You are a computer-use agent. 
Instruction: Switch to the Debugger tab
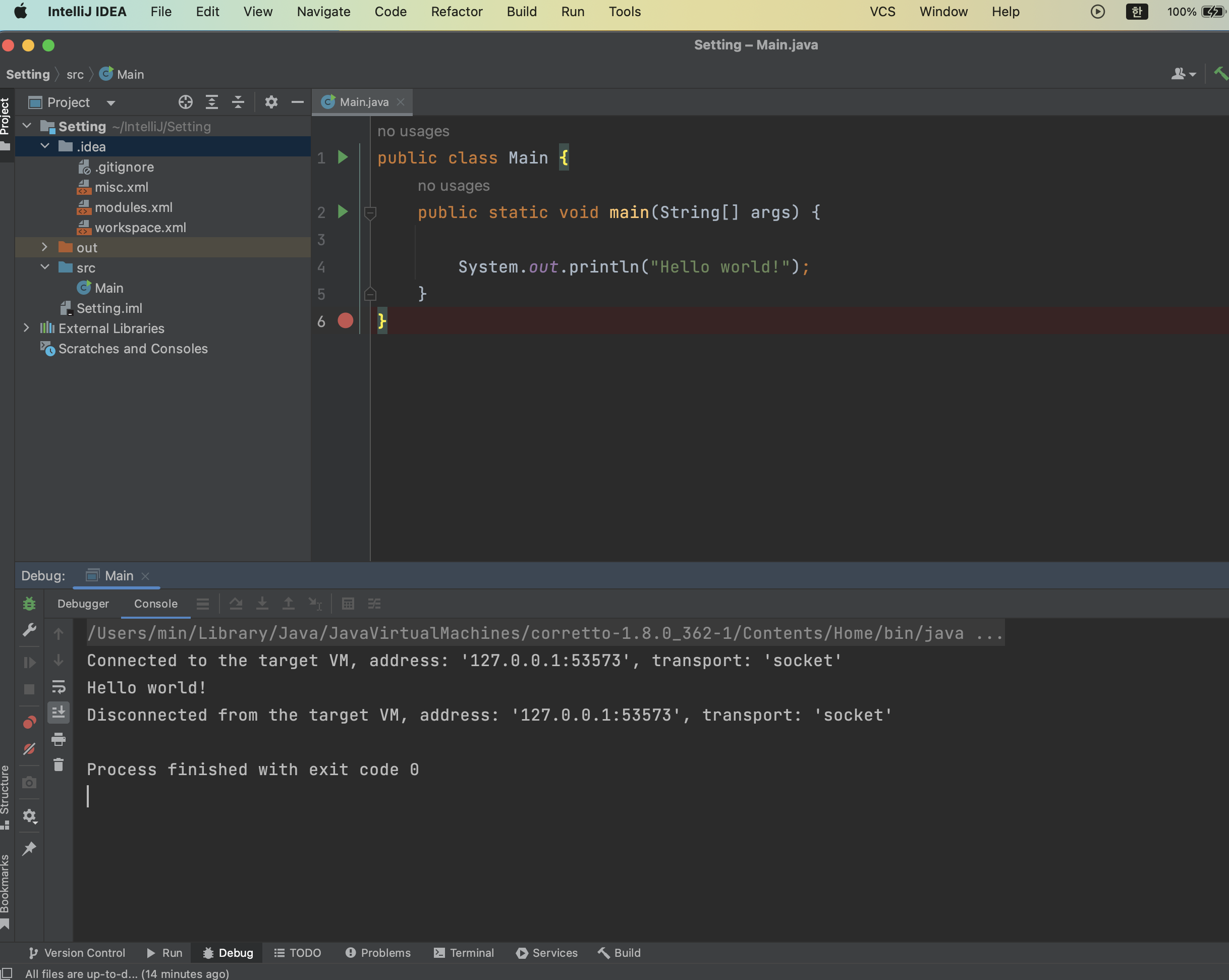click(83, 603)
